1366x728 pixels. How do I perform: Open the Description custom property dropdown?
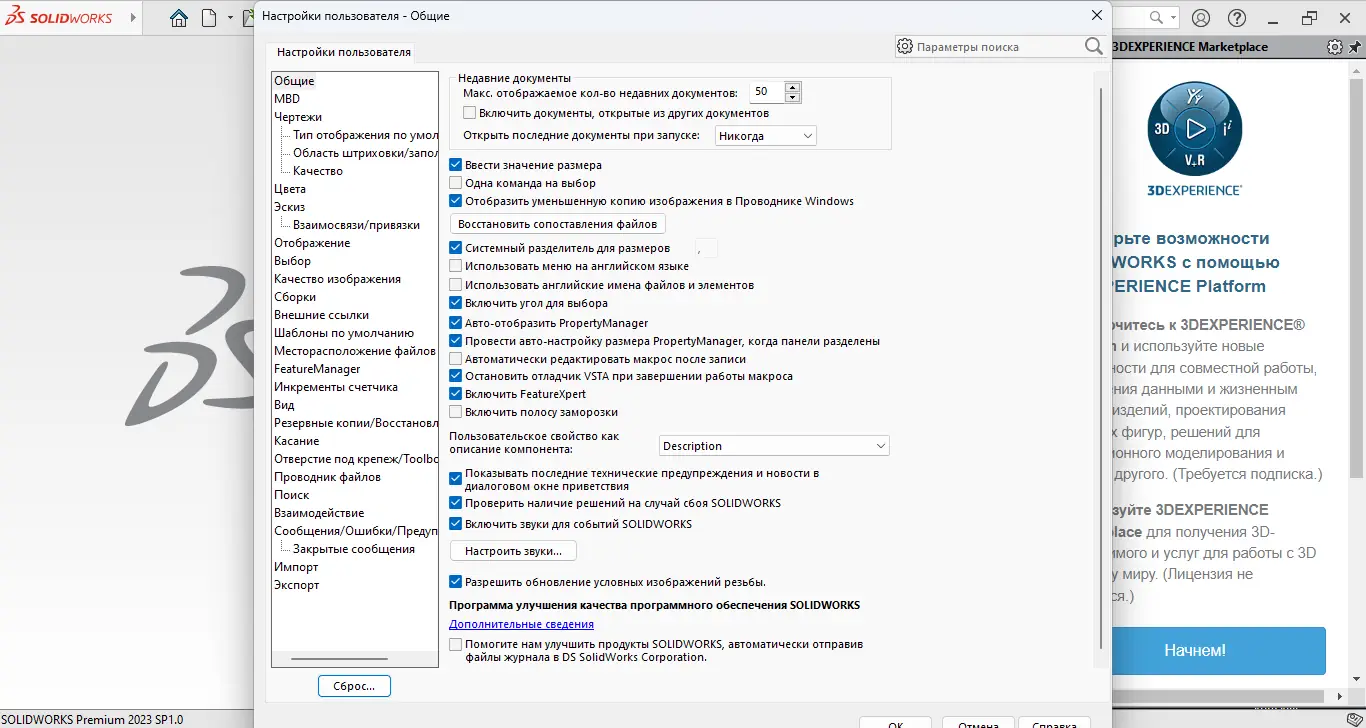[x=774, y=446]
